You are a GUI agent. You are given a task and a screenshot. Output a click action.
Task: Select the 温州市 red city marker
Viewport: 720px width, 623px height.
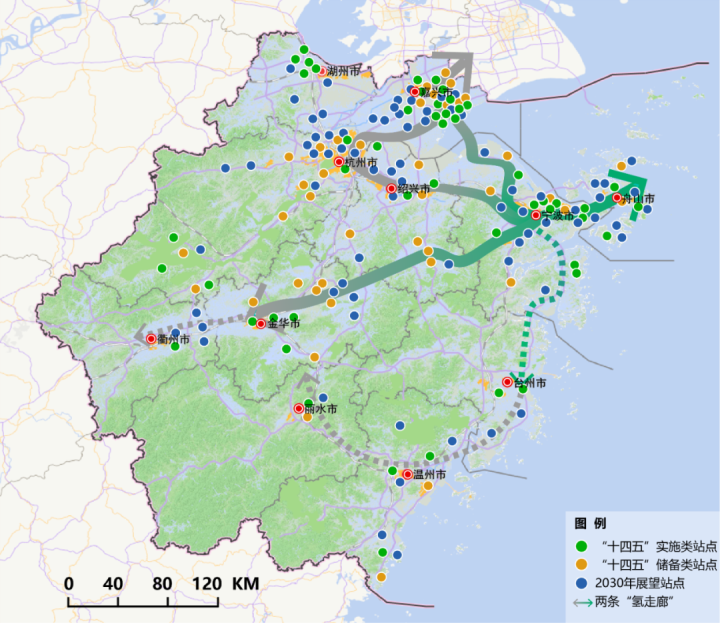407,474
